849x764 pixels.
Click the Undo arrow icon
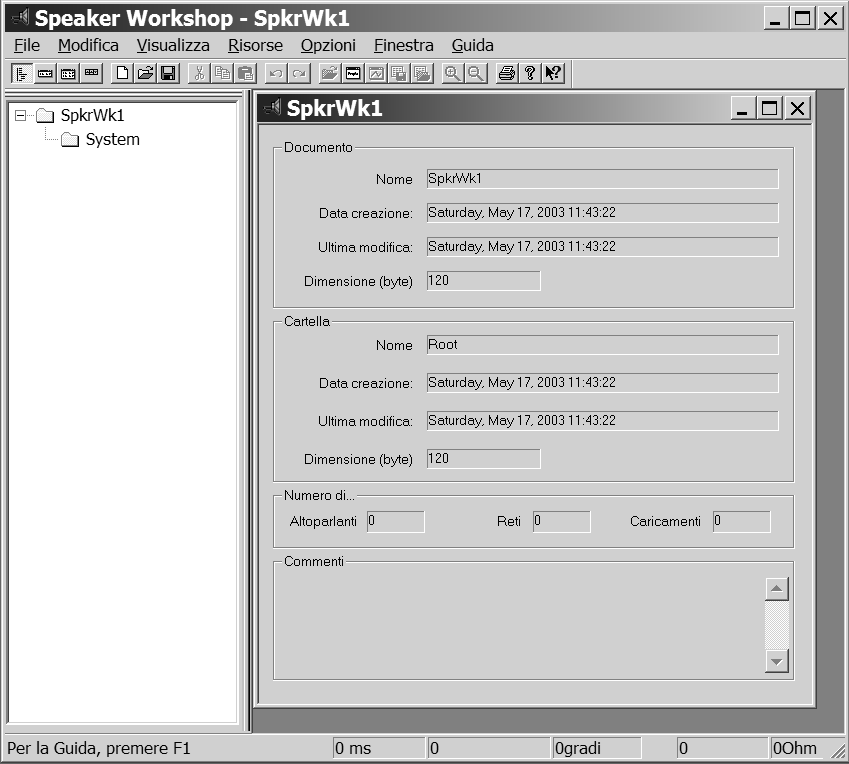pos(276,73)
